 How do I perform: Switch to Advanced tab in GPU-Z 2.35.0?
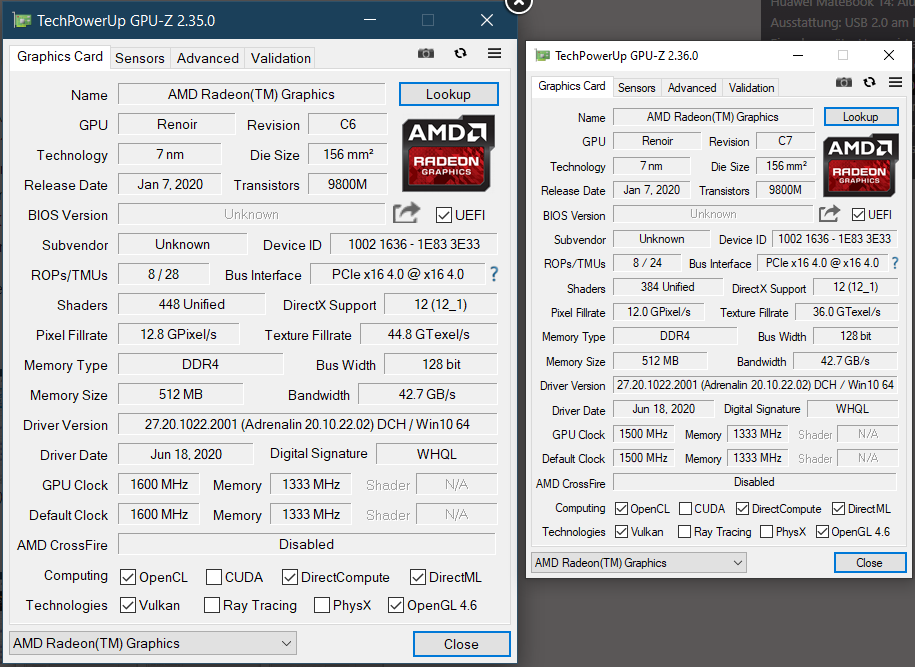point(208,58)
